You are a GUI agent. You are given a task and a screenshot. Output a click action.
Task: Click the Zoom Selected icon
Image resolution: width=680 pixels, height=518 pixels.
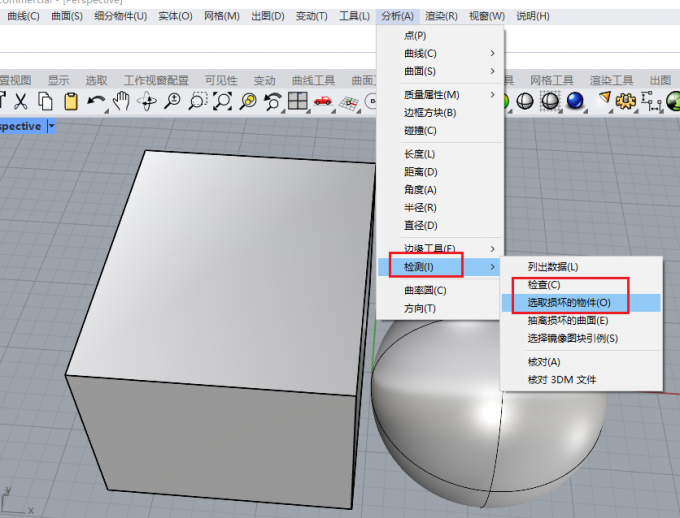coord(248,102)
